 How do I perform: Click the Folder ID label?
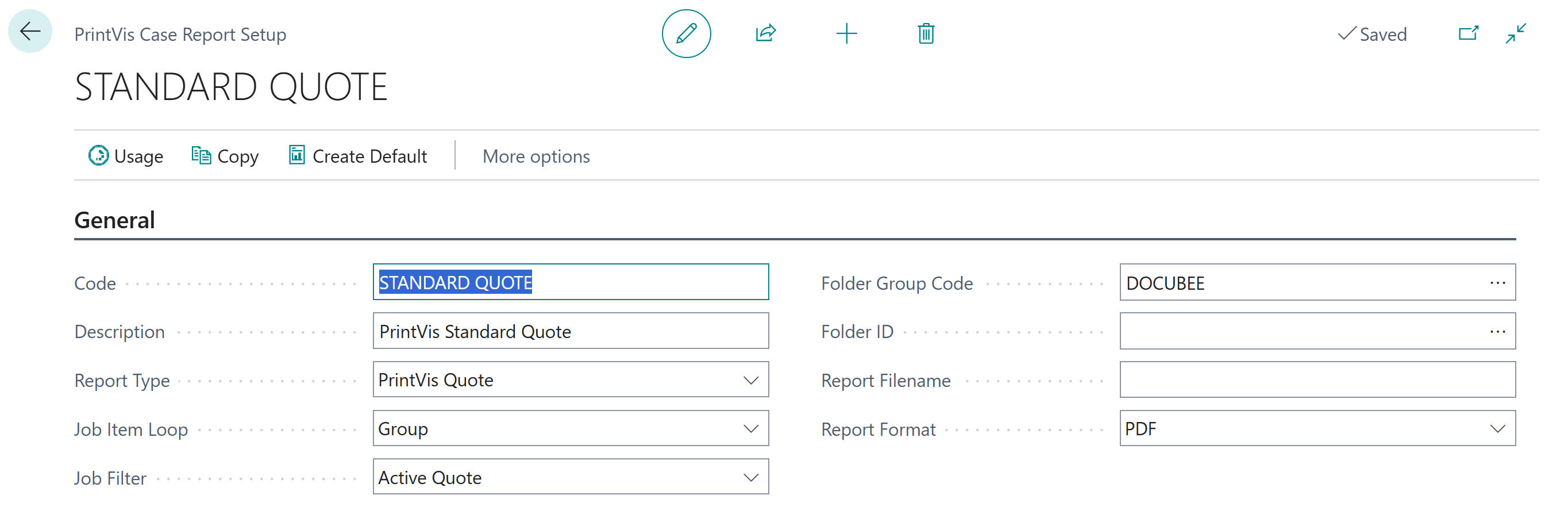tap(857, 332)
